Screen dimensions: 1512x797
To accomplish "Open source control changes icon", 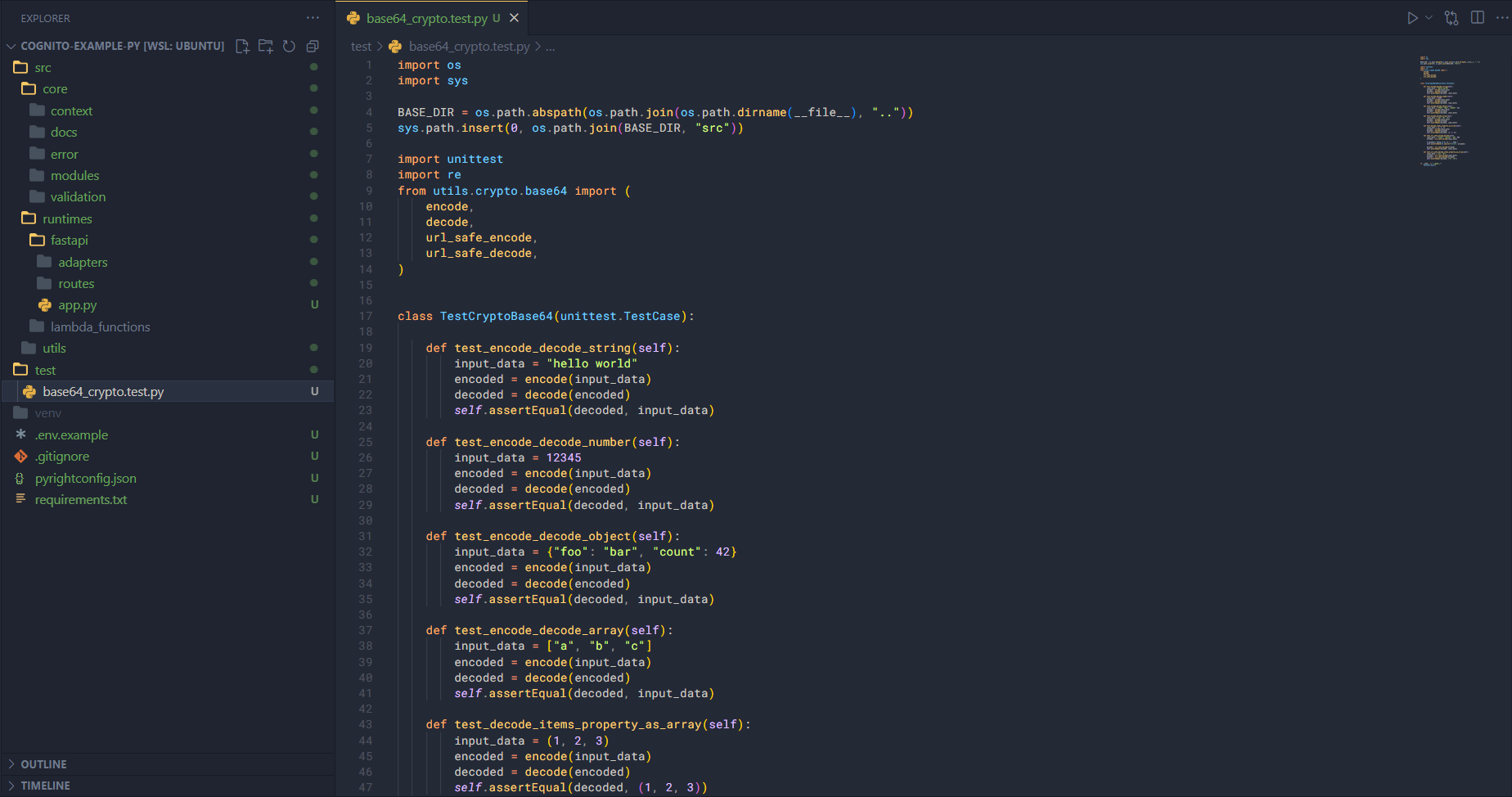I will click(x=1451, y=18).
